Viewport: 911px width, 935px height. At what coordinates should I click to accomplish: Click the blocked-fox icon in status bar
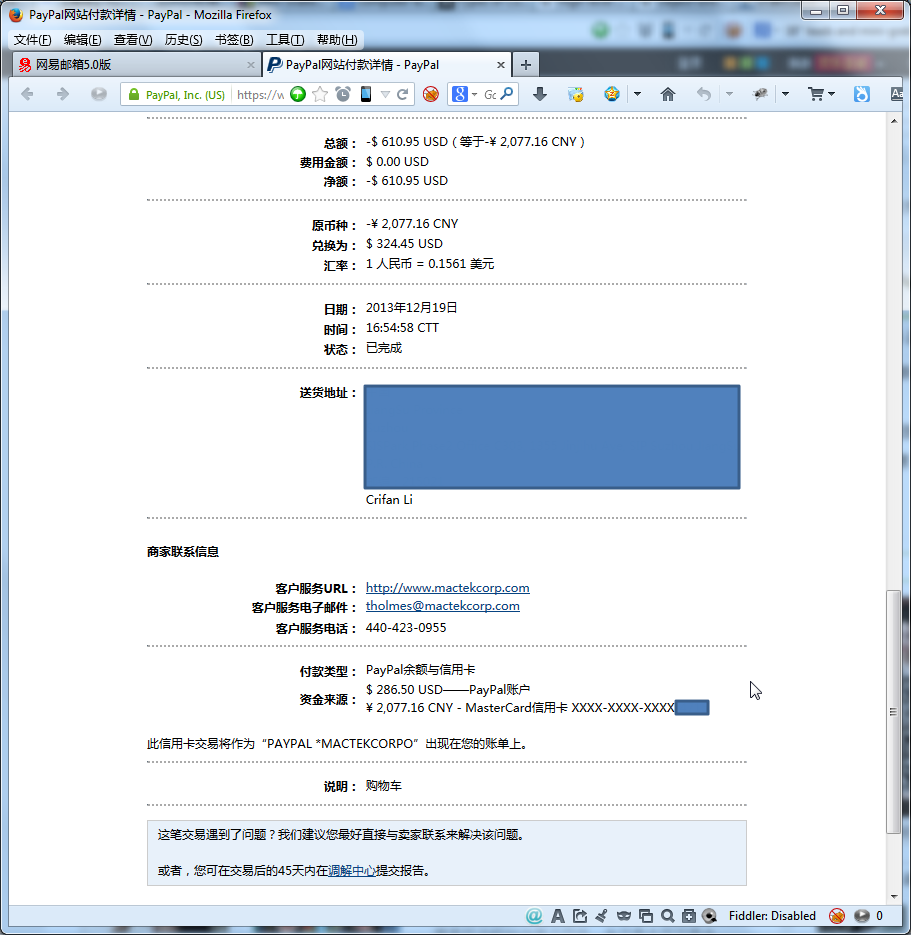[837, 916]
